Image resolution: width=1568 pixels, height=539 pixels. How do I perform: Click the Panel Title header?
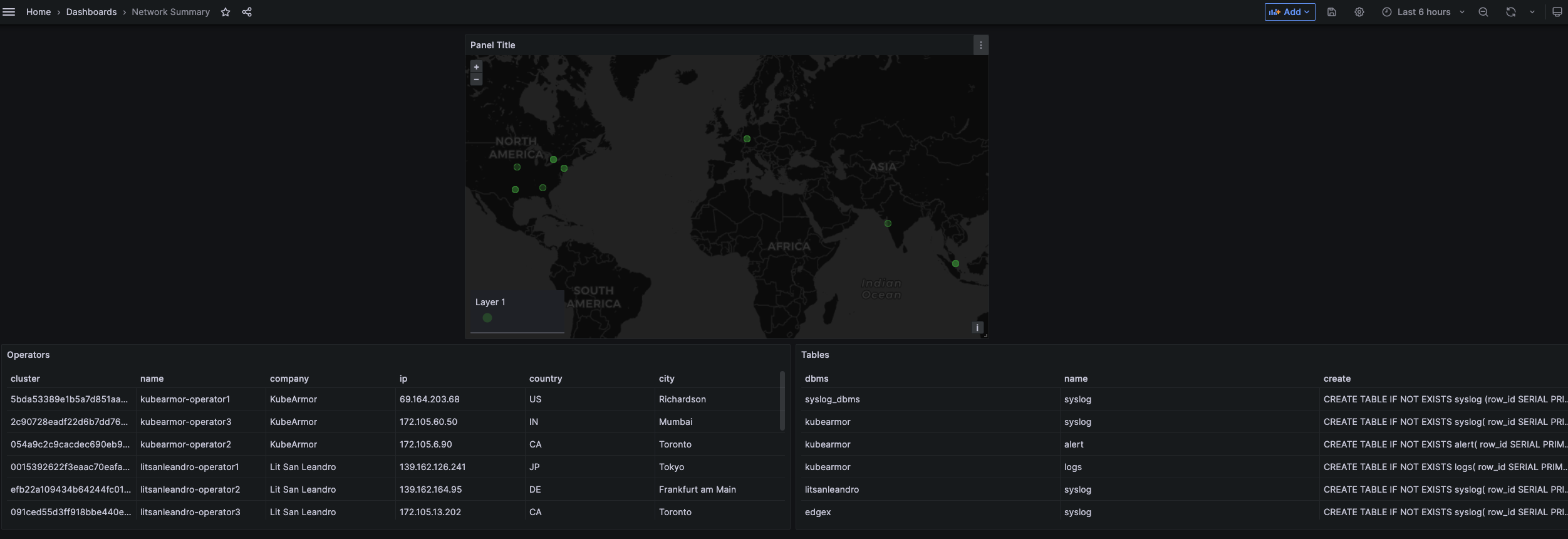(493, 45)
